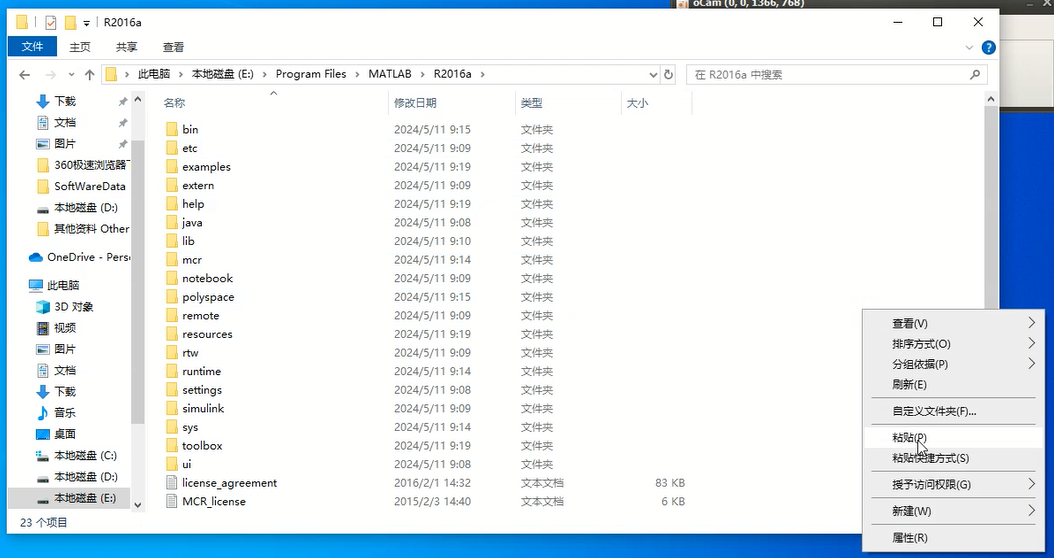Click the 桌面 desktop icon in sidebar

(43, 434)
